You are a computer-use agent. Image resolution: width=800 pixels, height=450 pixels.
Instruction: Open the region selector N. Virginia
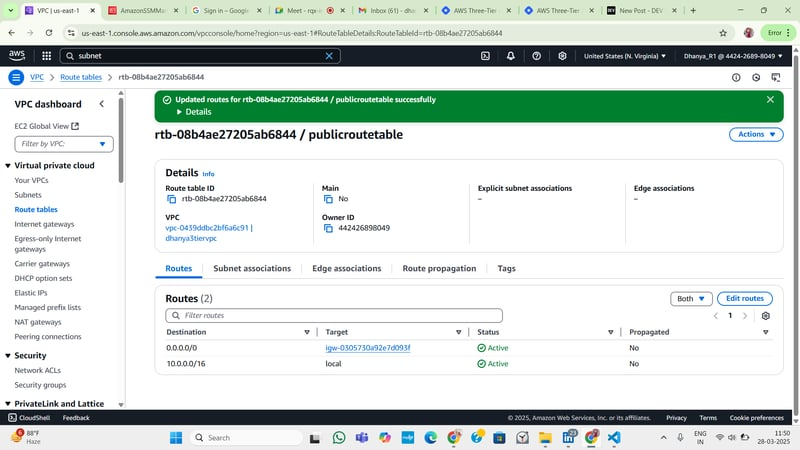624,56
